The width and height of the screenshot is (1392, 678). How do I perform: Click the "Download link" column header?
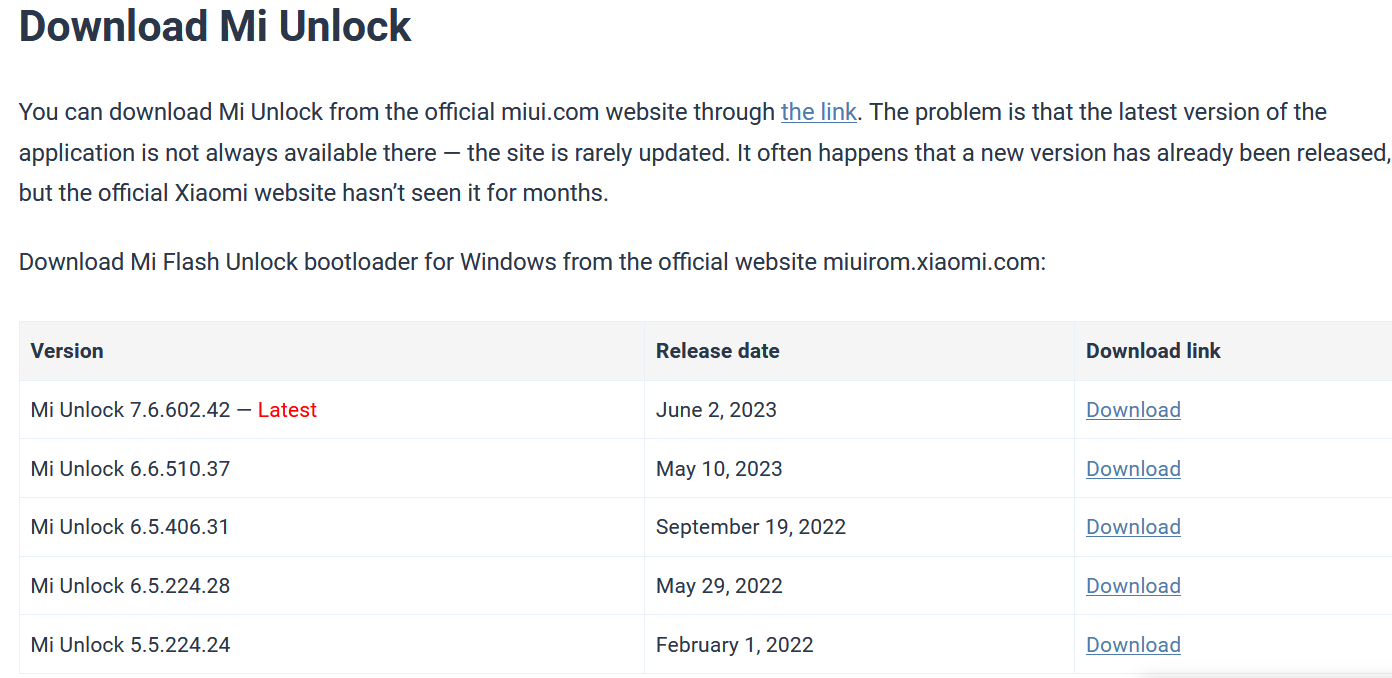(1153, 351)
